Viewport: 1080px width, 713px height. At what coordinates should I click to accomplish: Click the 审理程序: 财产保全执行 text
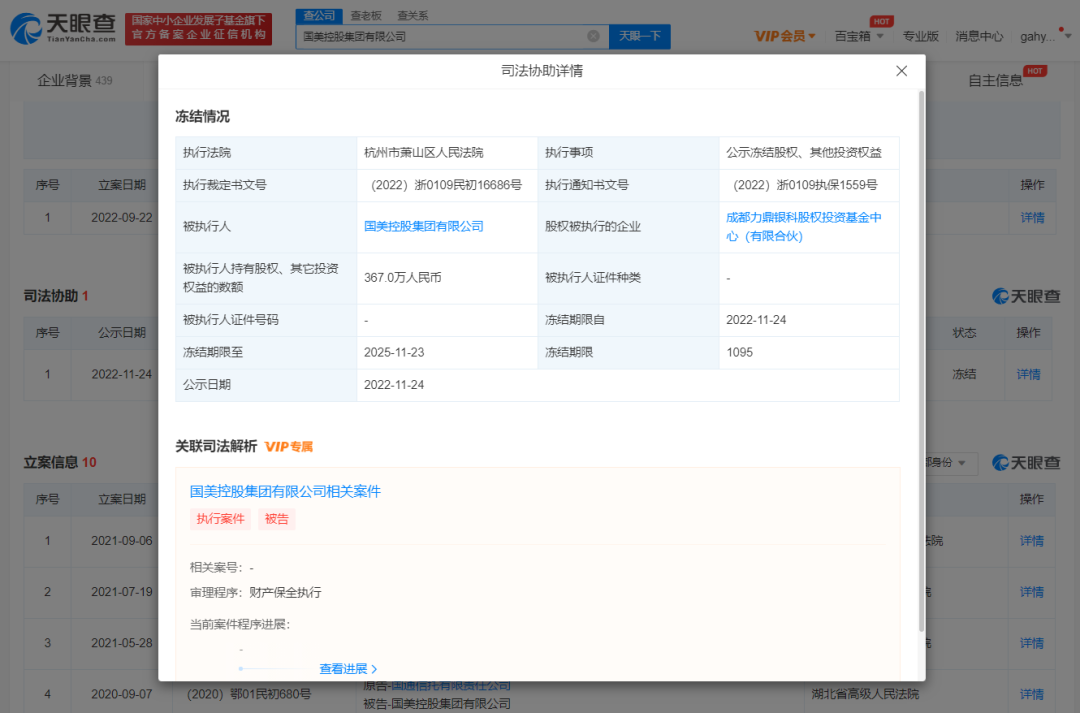pos(256,592)
